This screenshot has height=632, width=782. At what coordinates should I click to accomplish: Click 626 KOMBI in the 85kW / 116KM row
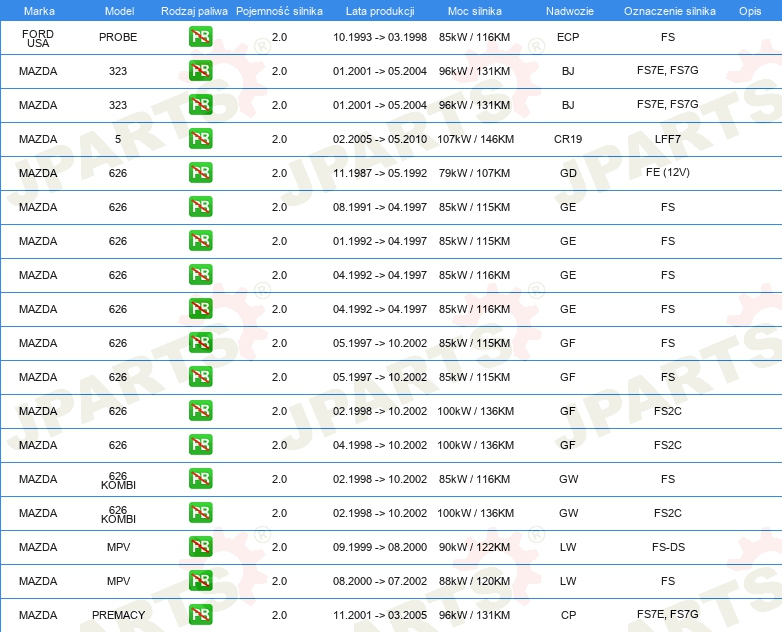click(118, 480)
